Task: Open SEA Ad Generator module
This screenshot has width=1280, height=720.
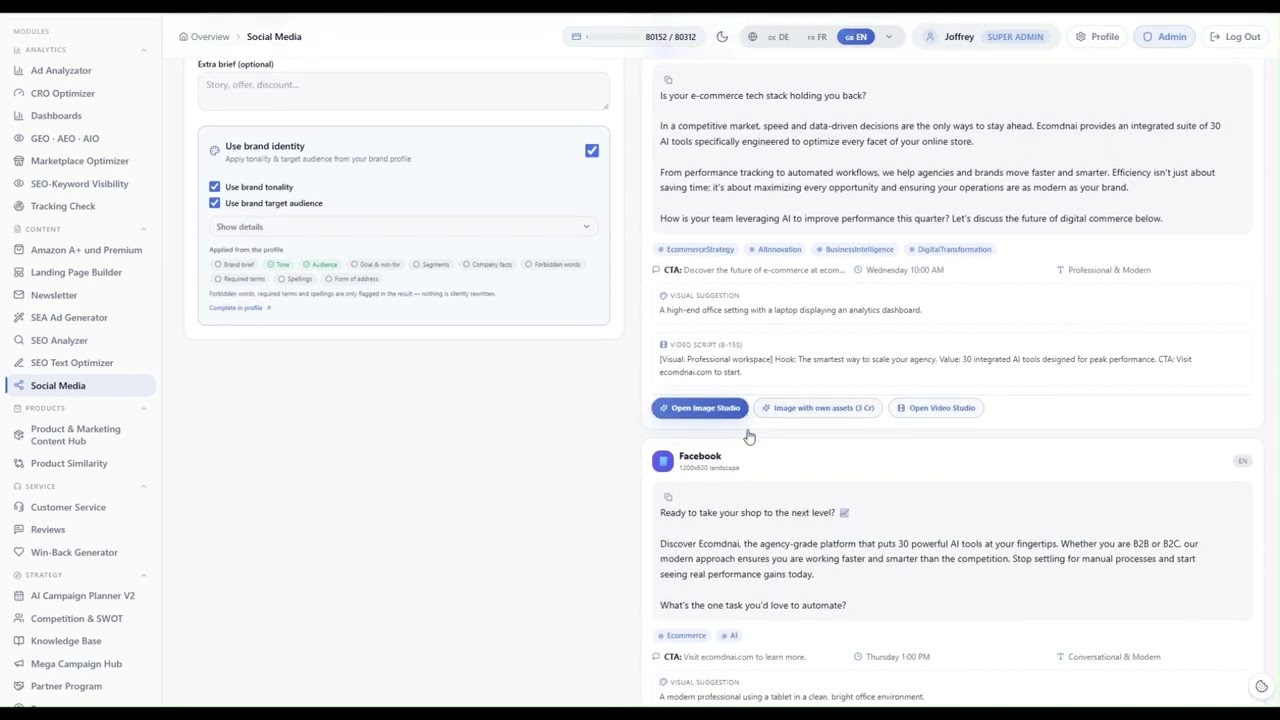Action: click(x=68, y=317)
